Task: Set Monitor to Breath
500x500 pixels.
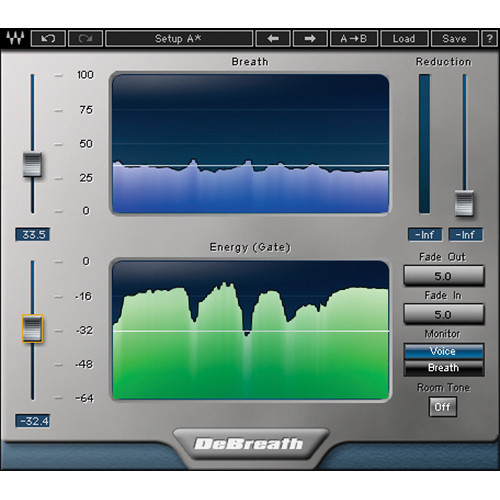Action: pos(444,368)
